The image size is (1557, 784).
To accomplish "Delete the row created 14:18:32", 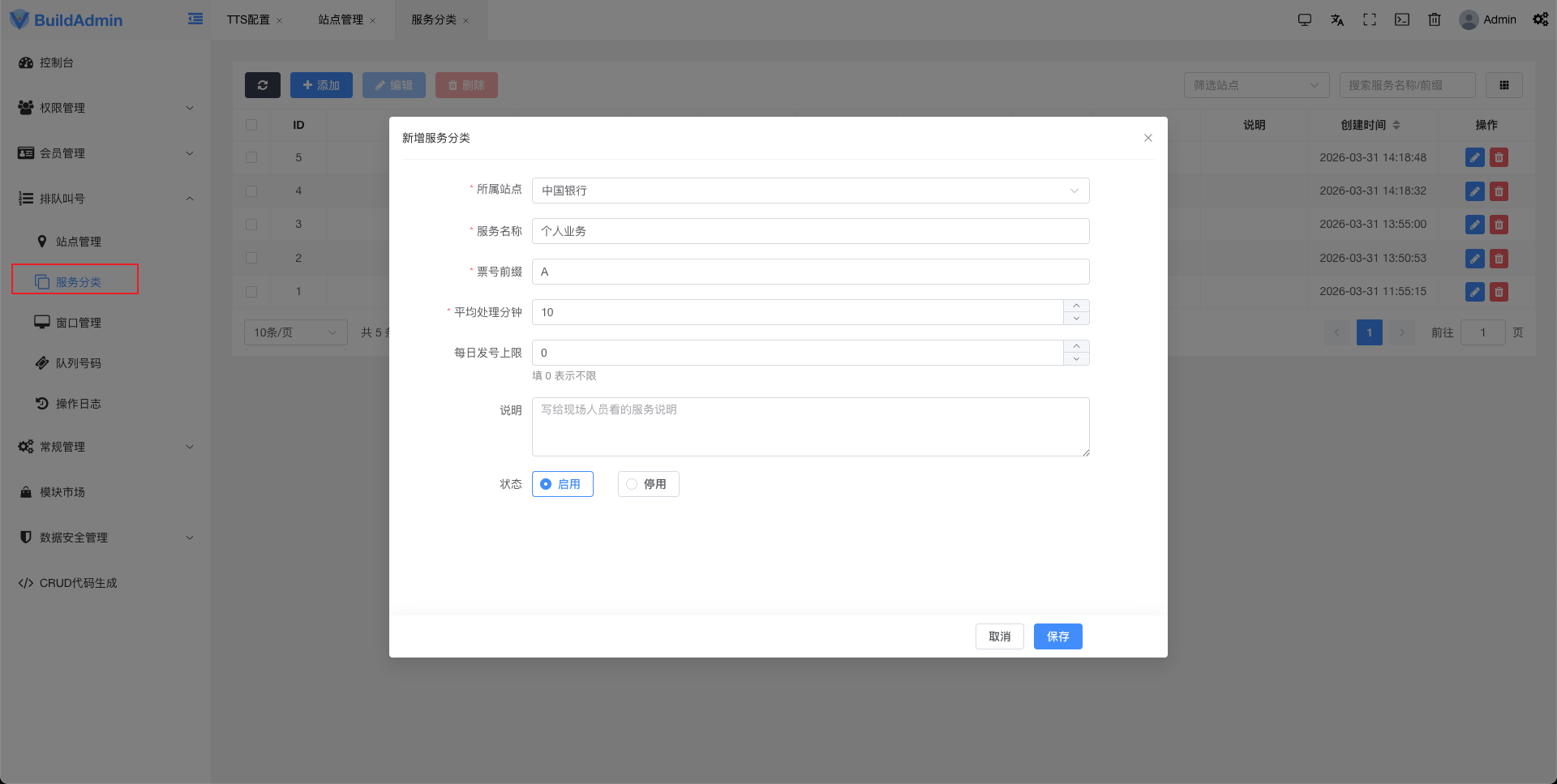I will click(1499, 191).
